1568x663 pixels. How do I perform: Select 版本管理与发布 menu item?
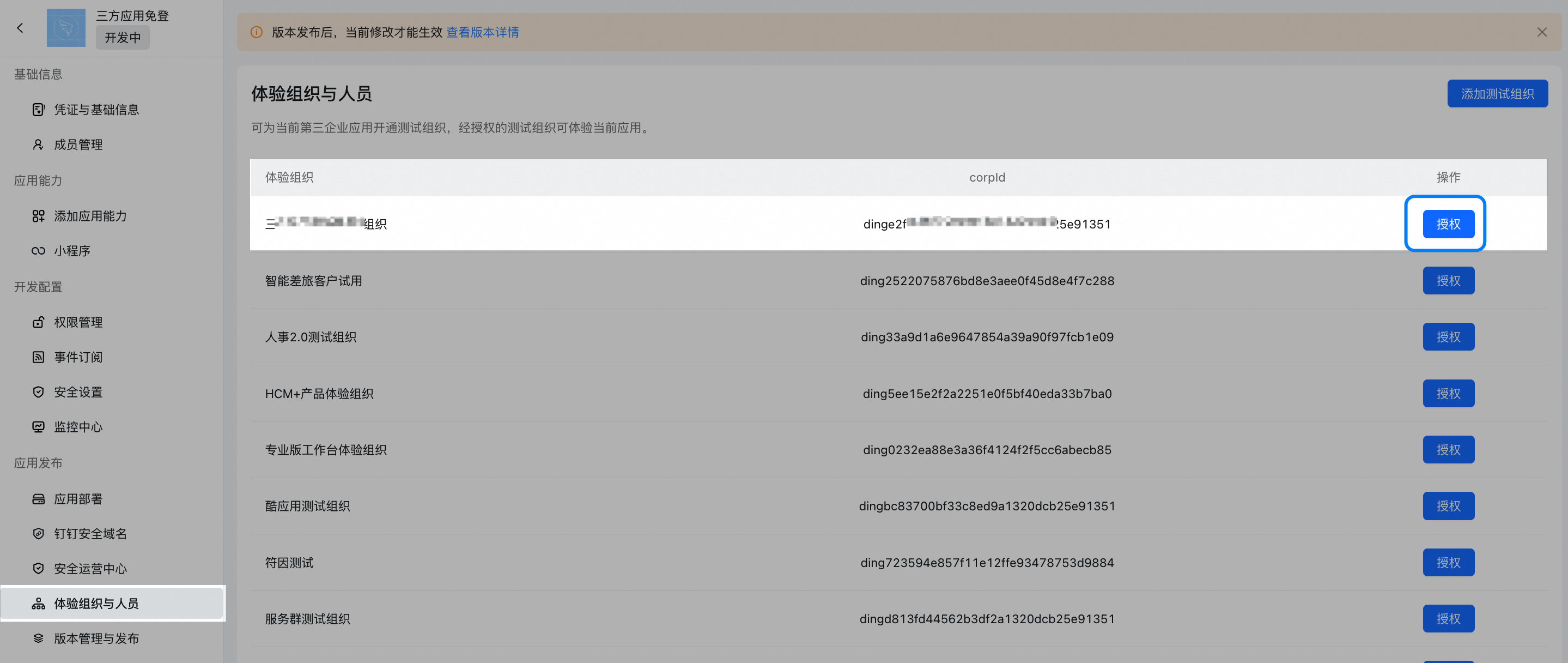coord(96,638)
